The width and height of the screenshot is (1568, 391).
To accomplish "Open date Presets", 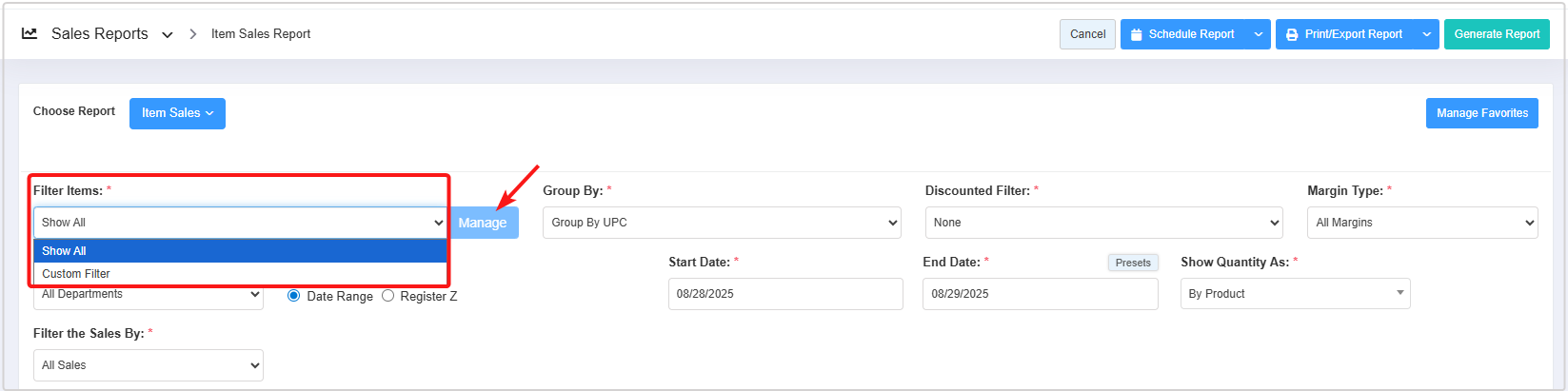I will pos(1132,263).
